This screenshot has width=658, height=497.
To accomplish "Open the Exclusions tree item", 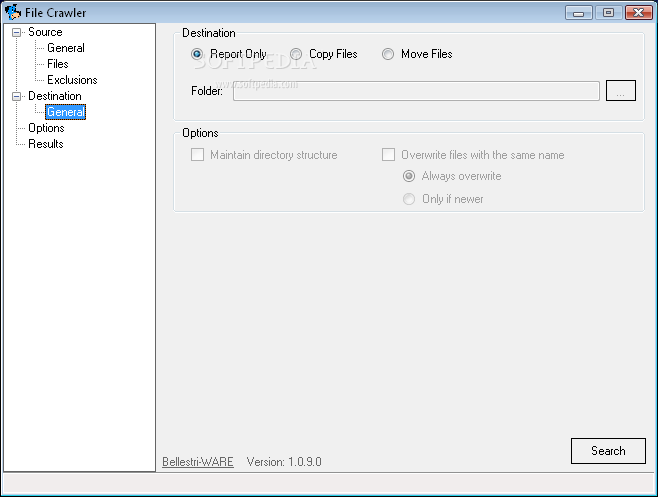I will point(72,80).
